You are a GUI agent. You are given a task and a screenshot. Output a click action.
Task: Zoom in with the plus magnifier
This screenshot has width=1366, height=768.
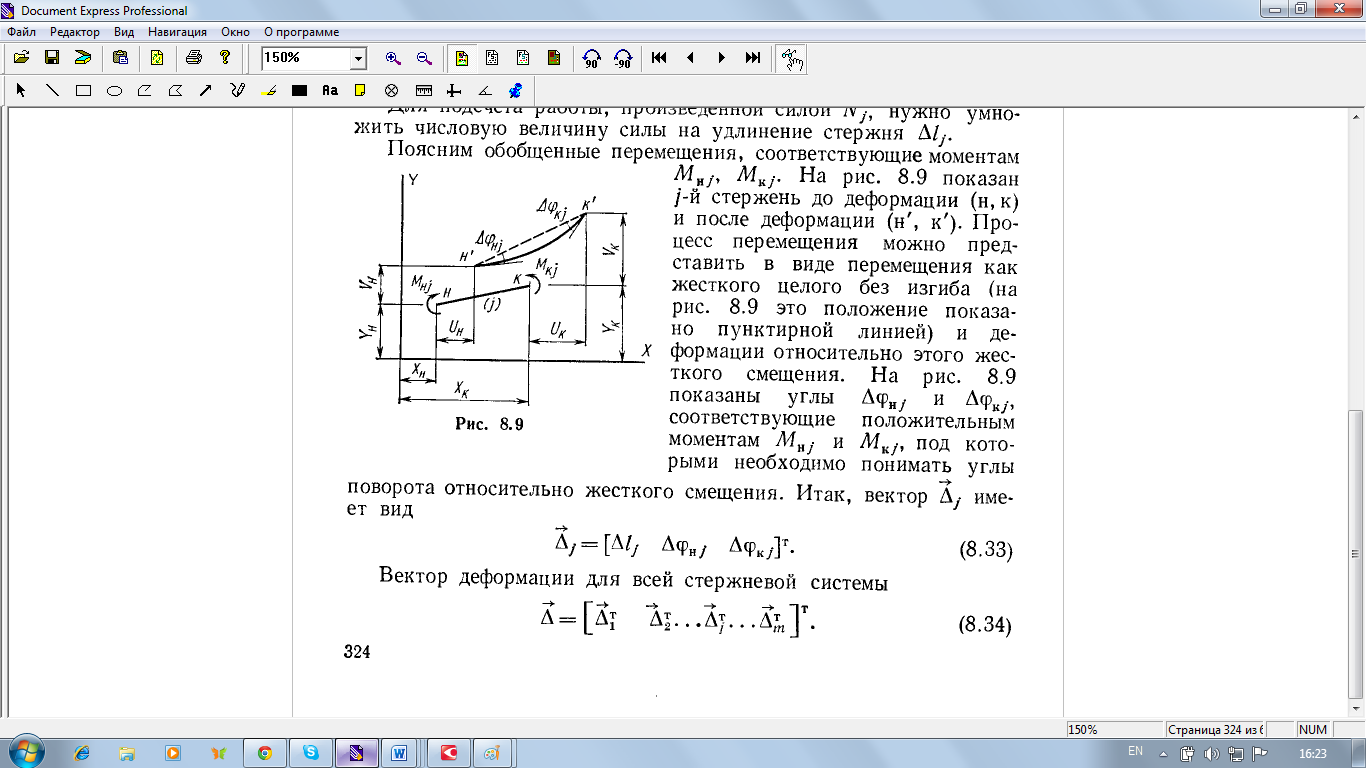tap(393, 58)
